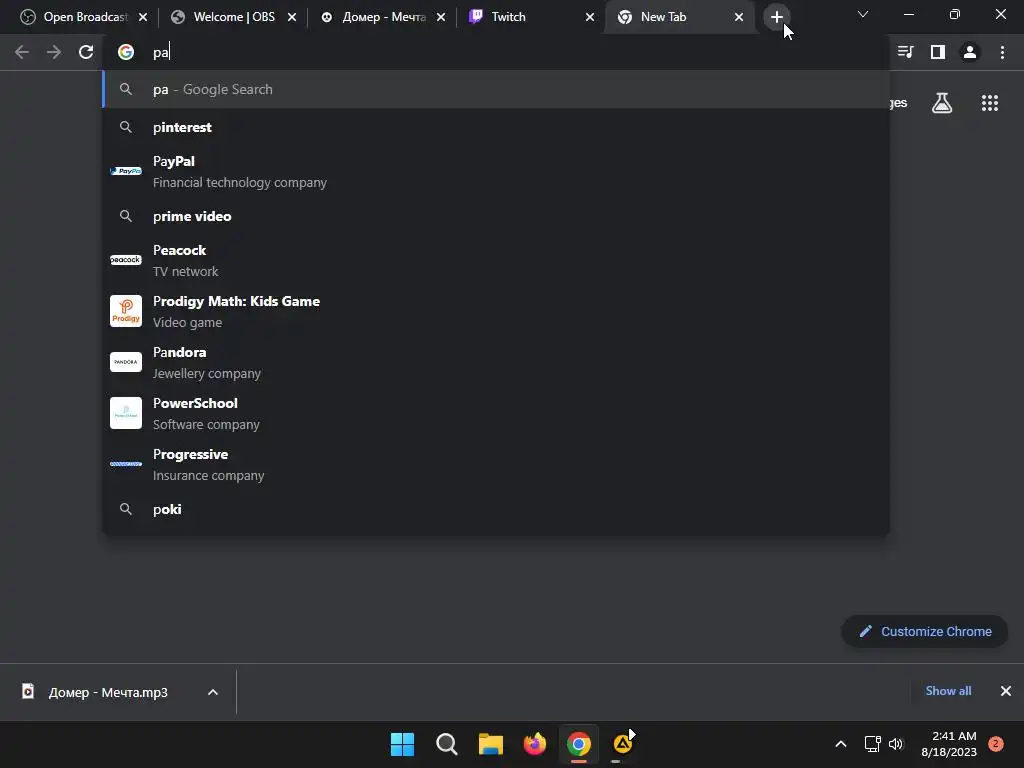Click the Prodigy logo thumbnail
Viewport: 1024px width, 768px height.
(126, 311)
